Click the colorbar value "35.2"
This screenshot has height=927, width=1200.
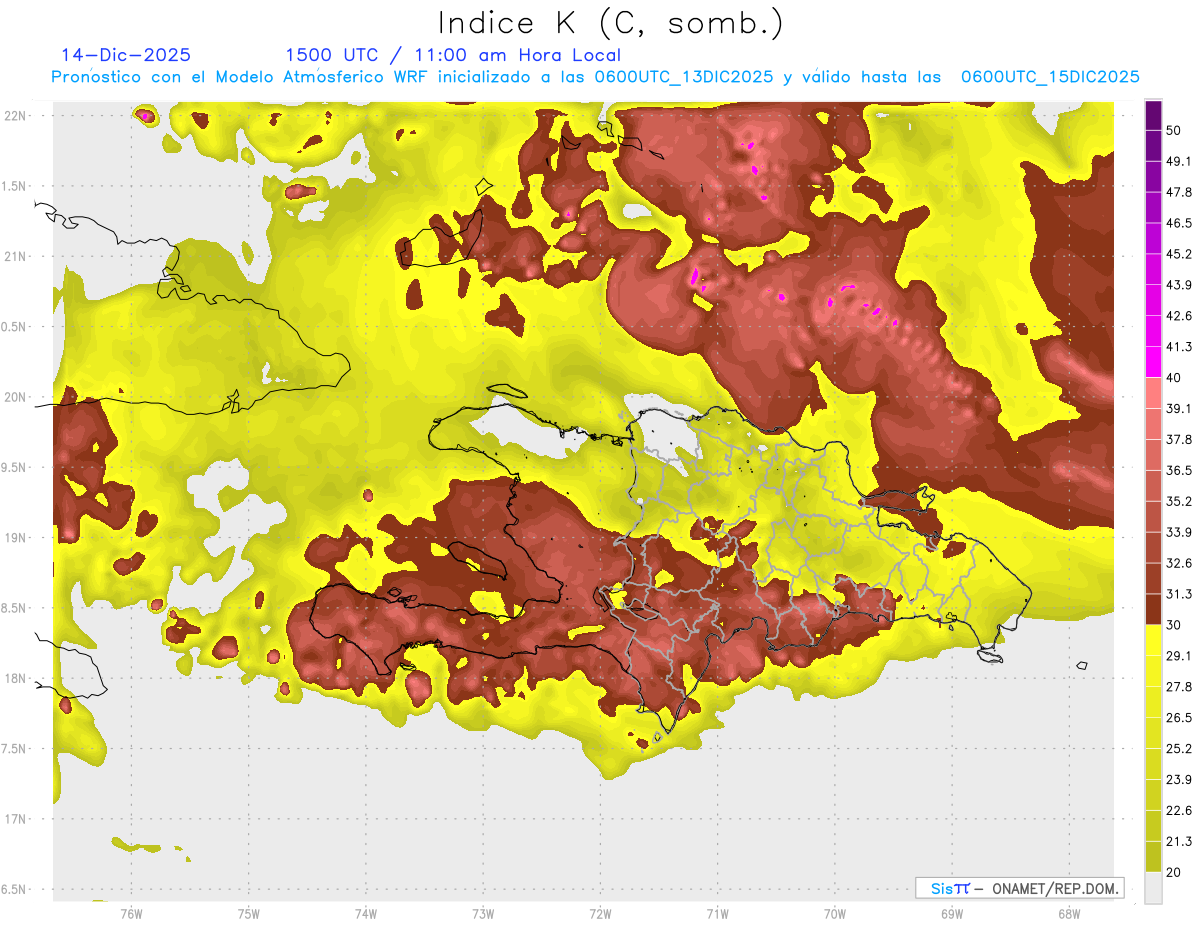tap(1179, 501)
